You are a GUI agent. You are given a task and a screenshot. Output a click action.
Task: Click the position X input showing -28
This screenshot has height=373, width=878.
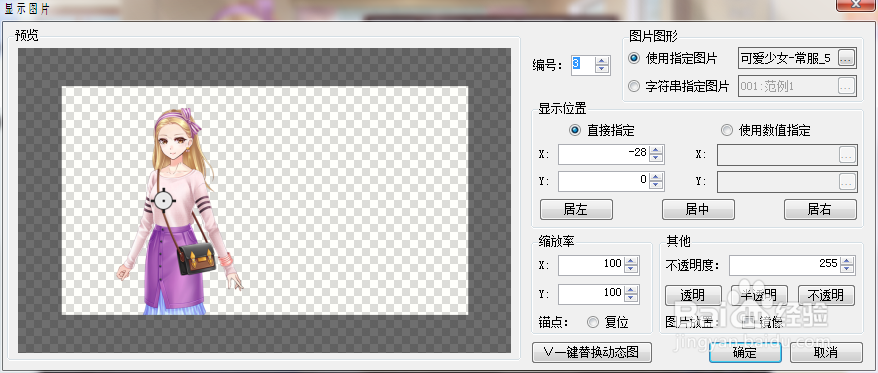pos(604,155)
